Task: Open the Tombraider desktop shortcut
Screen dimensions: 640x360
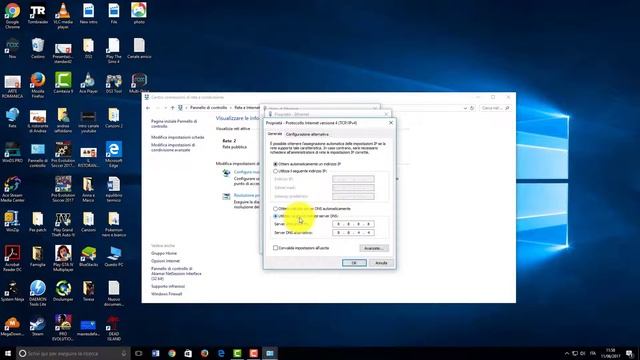Action: [x=38, y=13]
